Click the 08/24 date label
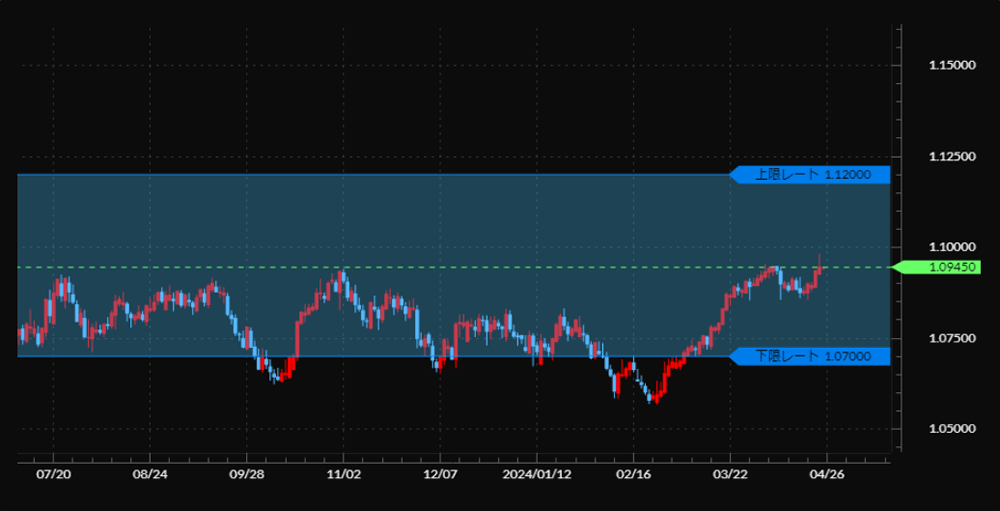 (x=150, y=475)
